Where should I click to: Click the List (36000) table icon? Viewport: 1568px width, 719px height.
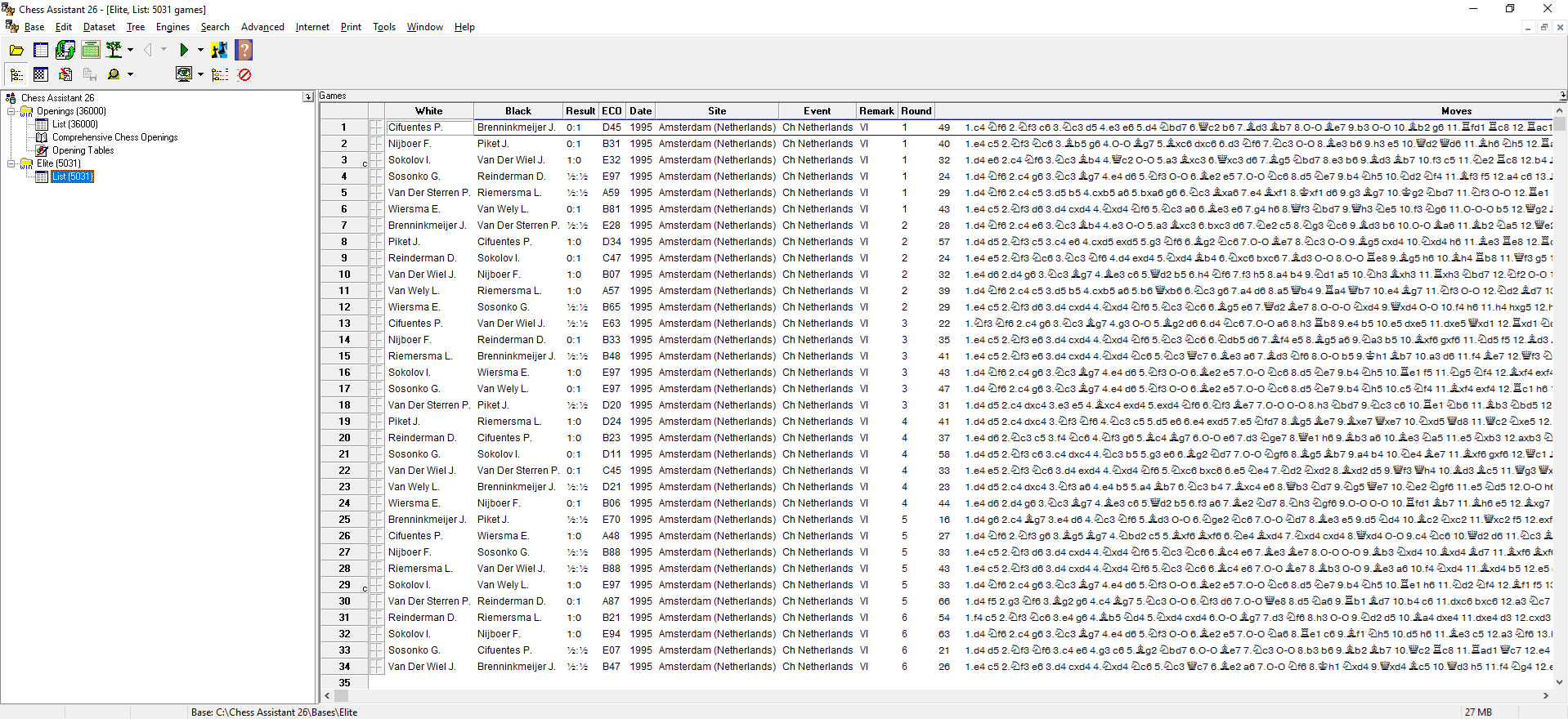[42, 124]
